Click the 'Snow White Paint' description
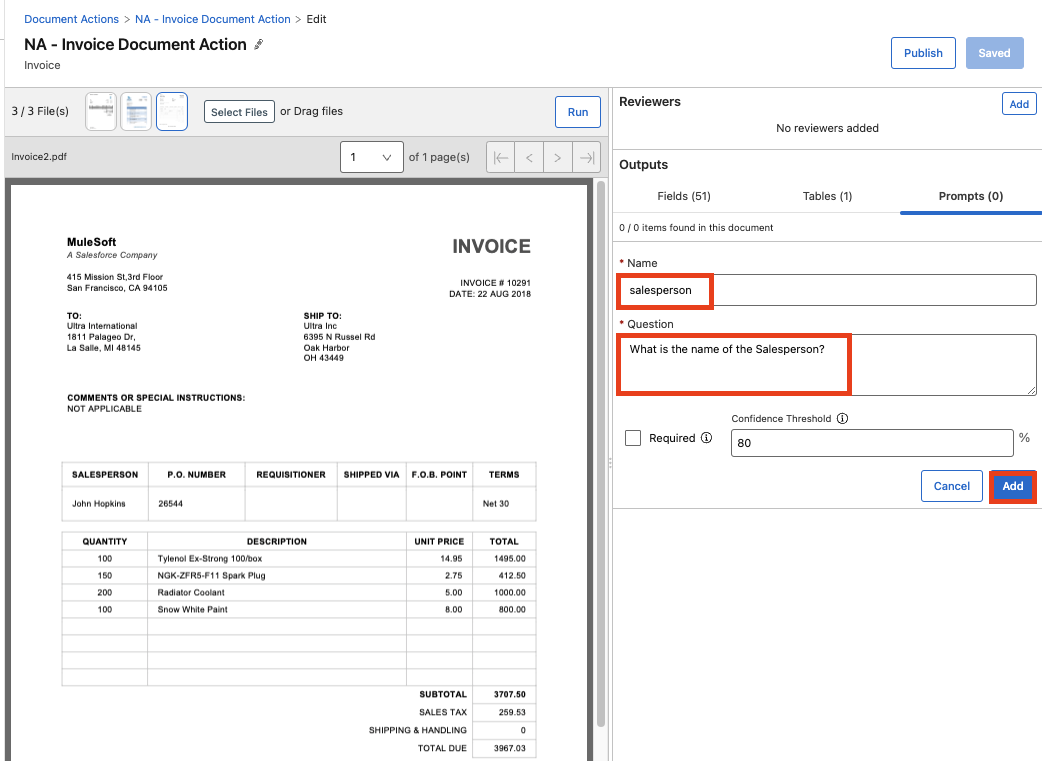The height and width of the screenshot is (761, 1042). tap(192, 609)
